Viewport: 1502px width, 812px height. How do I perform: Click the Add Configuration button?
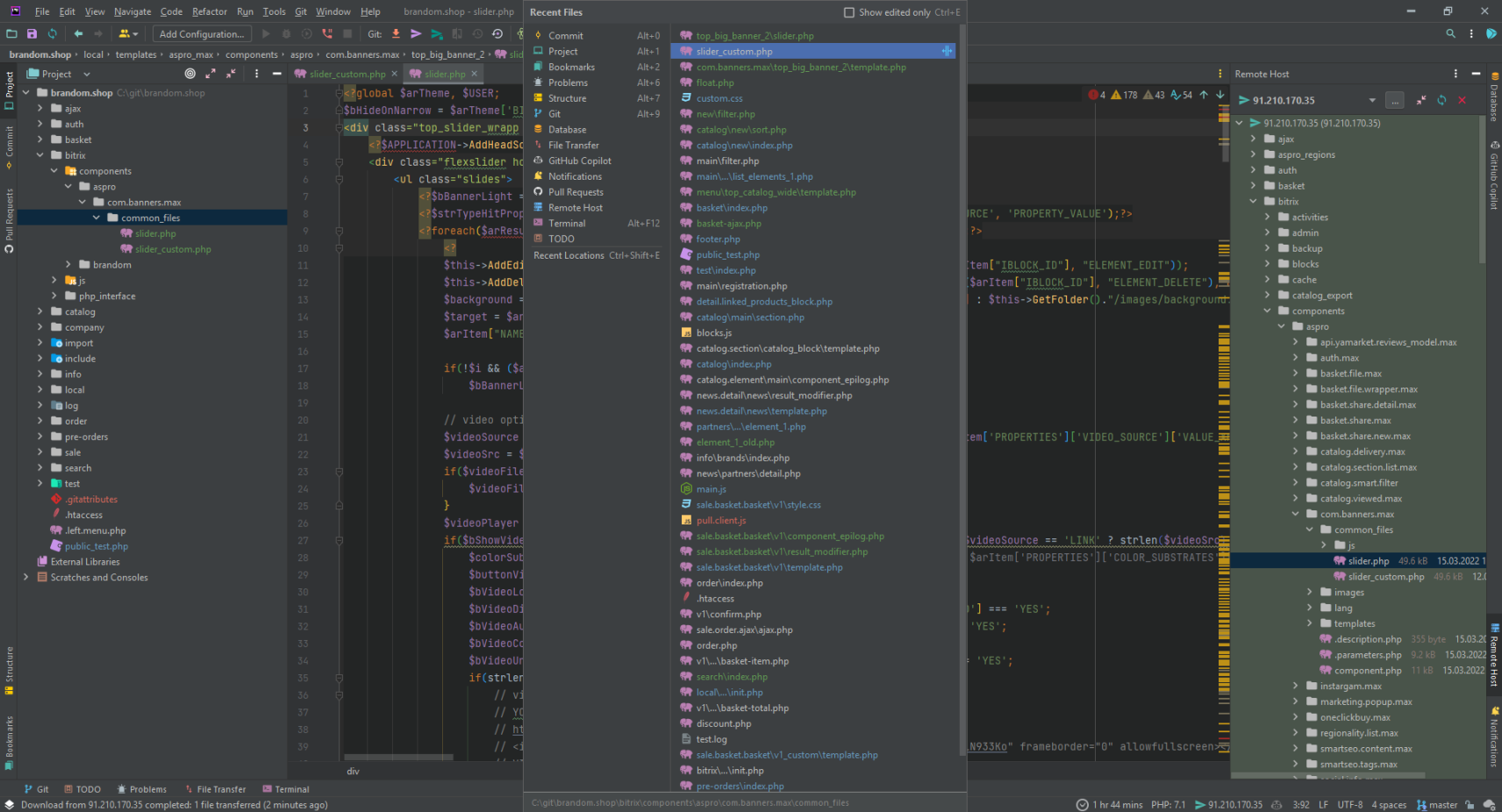point(202,33)
